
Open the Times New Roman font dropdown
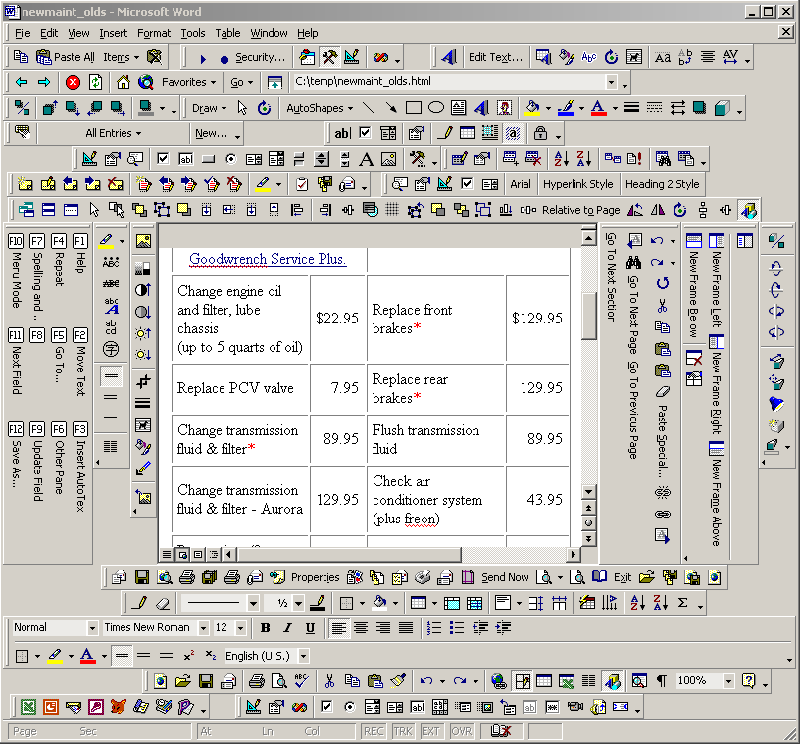pos(204,628)
